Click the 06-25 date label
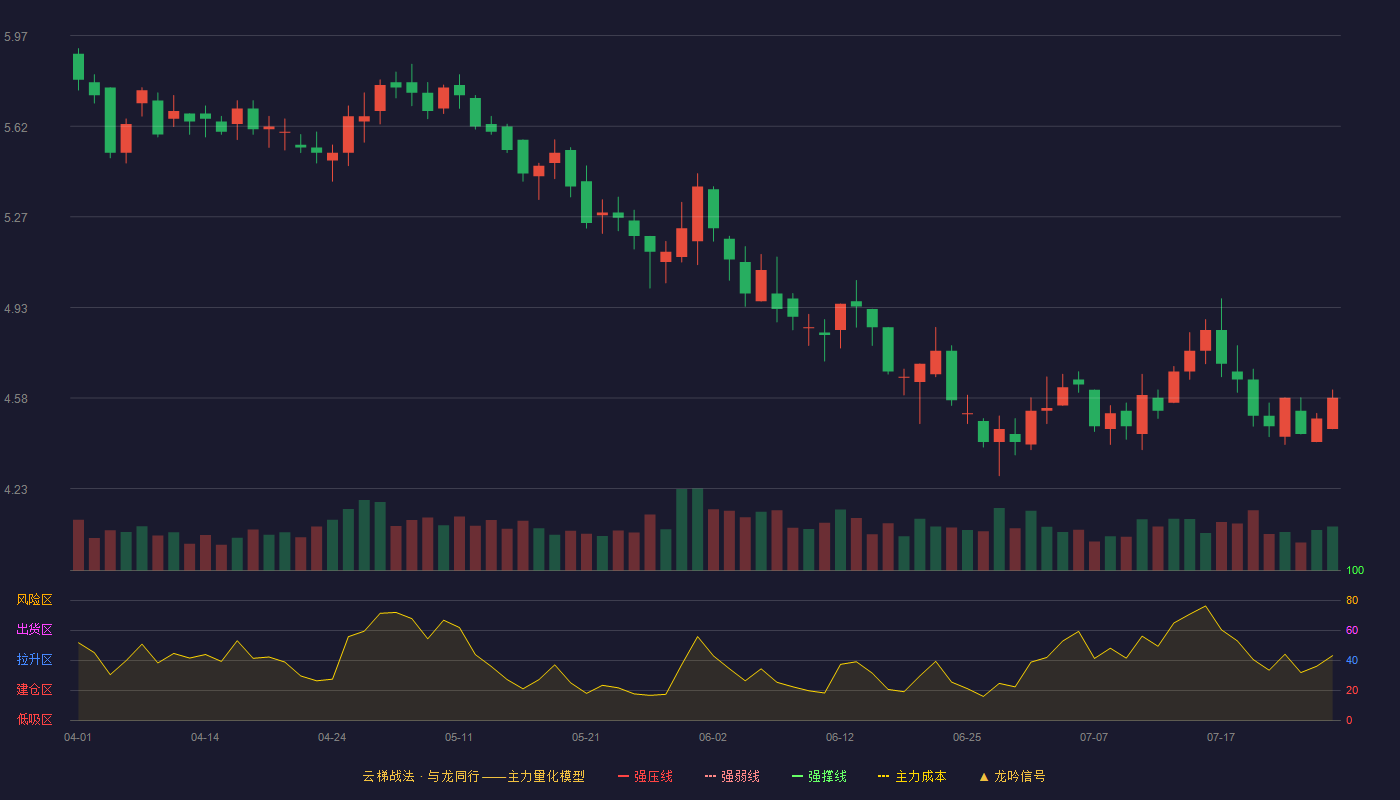 [967, 737]
